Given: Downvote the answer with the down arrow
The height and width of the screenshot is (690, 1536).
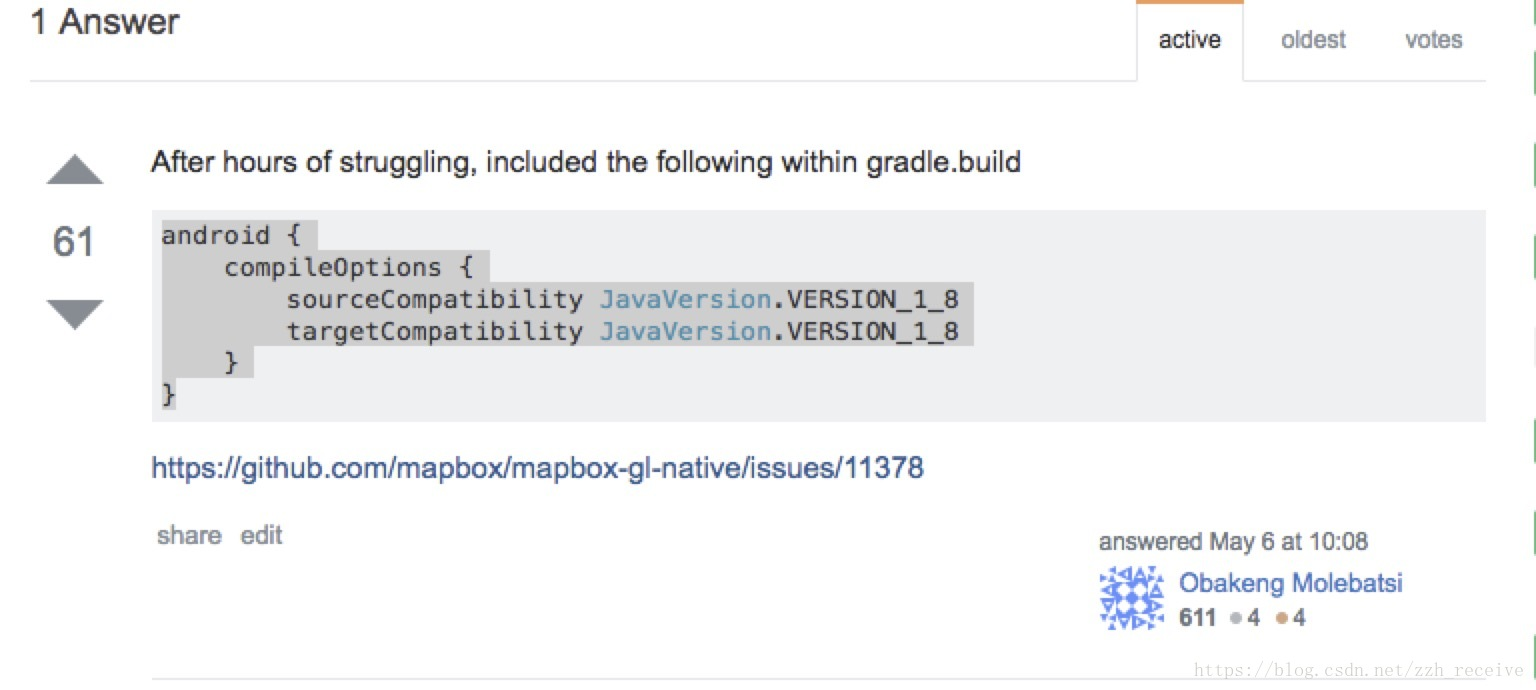Looking at the screenshot, I should click(x=75, y=313).
